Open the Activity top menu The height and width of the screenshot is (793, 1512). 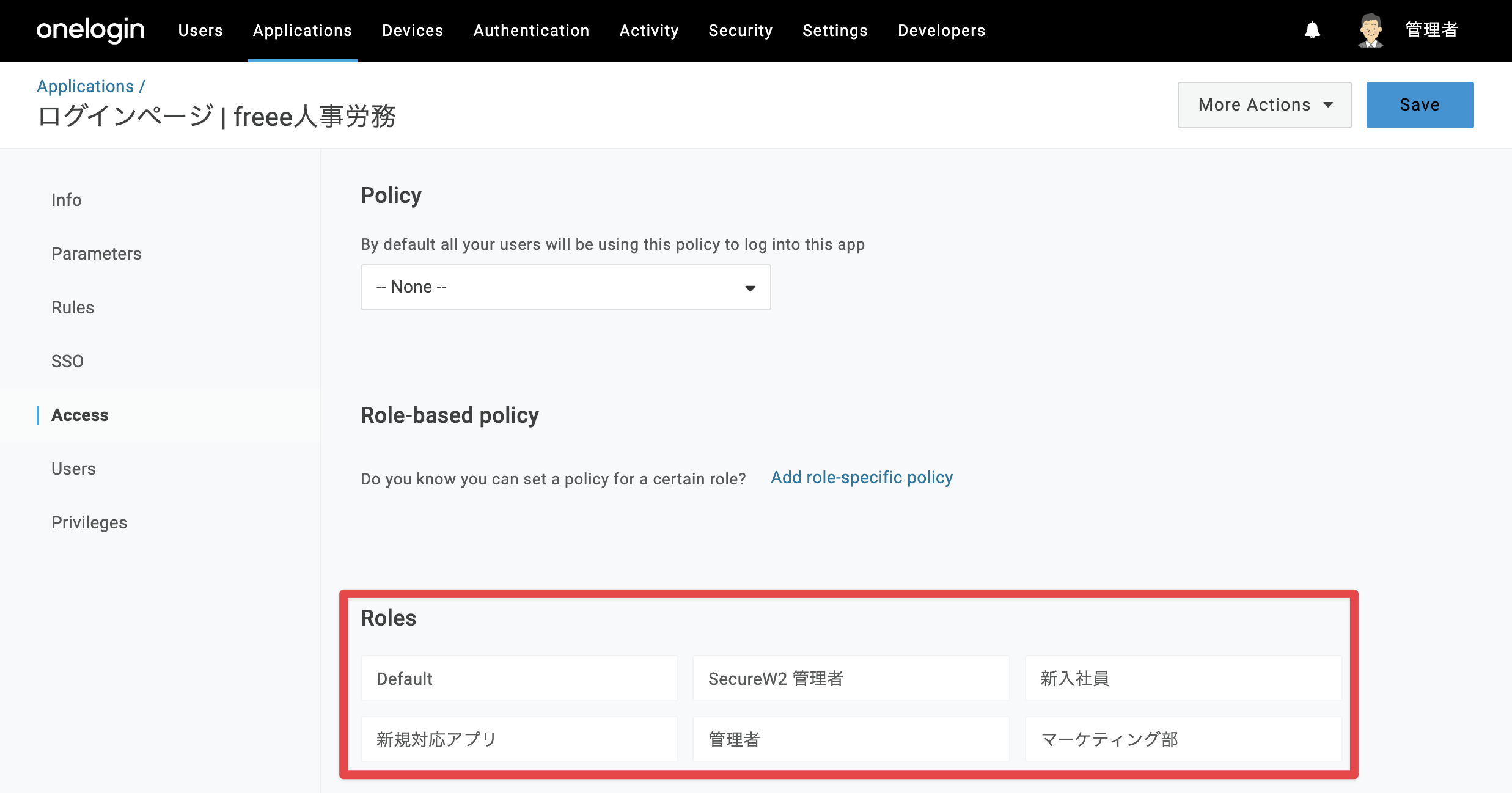click(649, 31)
